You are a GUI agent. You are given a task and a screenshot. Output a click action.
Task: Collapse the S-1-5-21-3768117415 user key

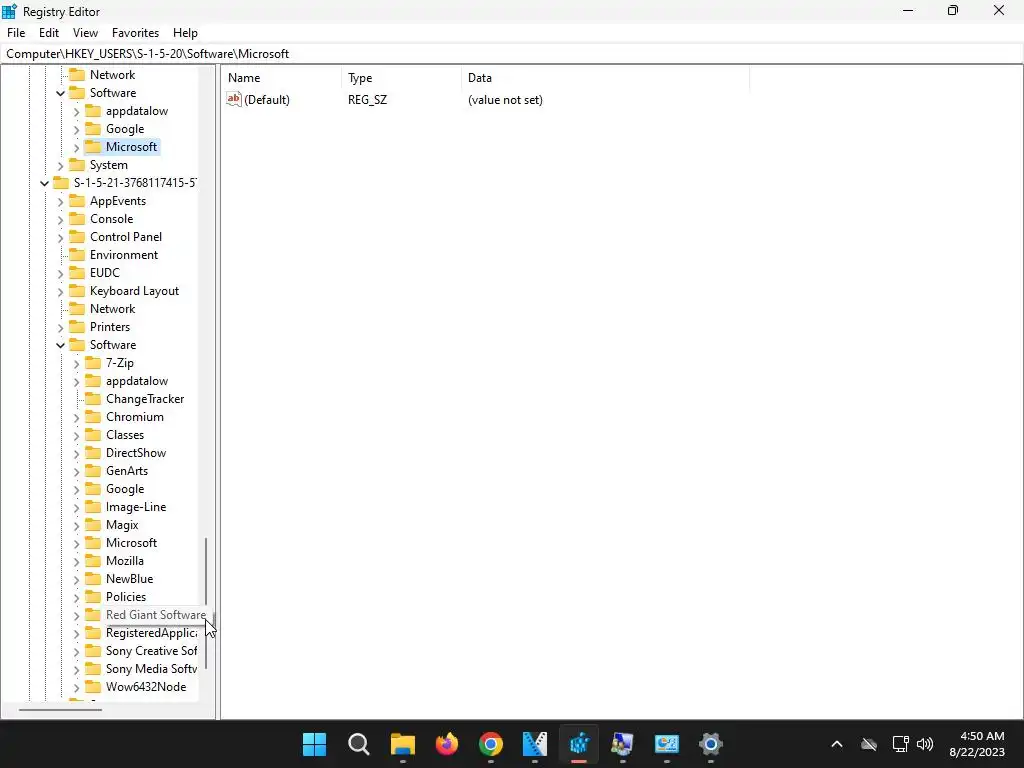click(44, 184)
